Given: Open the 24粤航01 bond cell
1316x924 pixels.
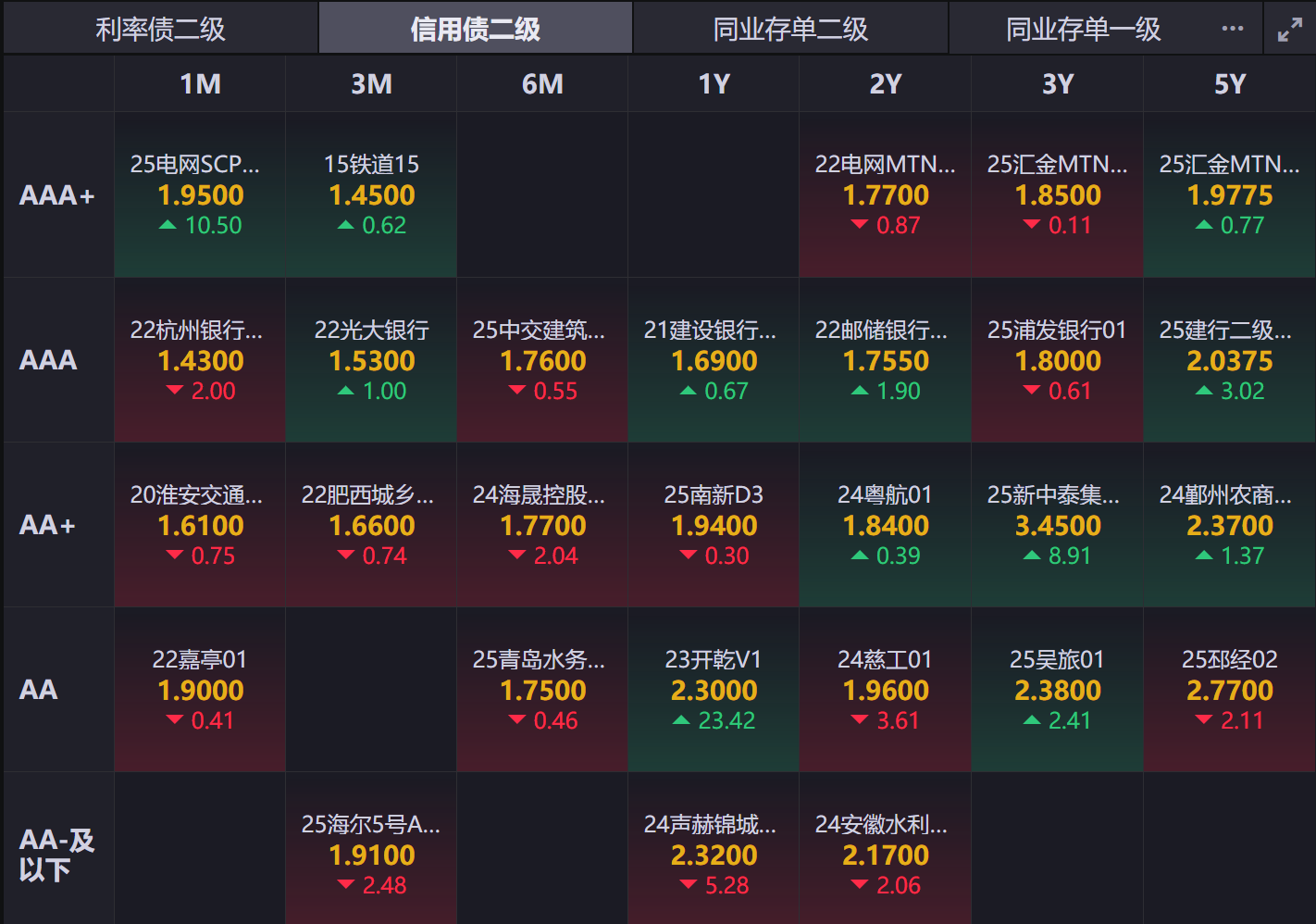Looking at the screenshot, I should coord(886,525).
